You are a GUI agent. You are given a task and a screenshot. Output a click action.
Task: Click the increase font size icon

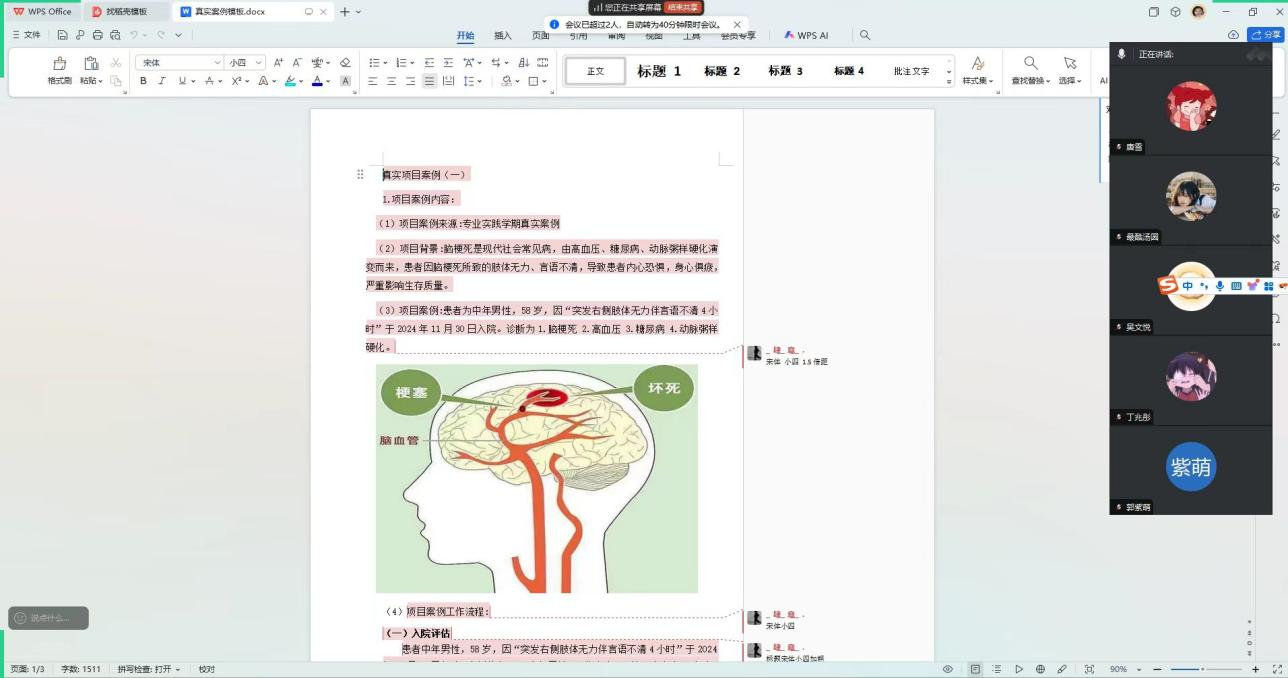point(278,62)
